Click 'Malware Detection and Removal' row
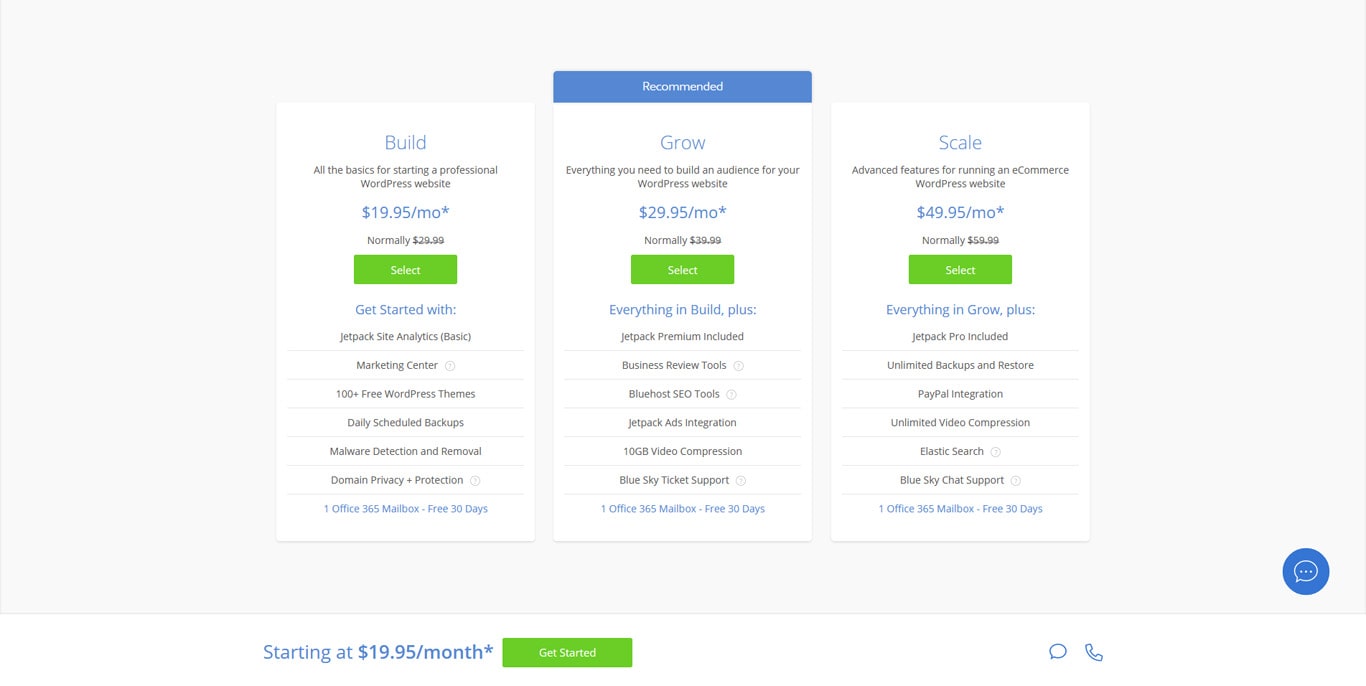Viewport: 1366px width, 686px height. point(405,452)
